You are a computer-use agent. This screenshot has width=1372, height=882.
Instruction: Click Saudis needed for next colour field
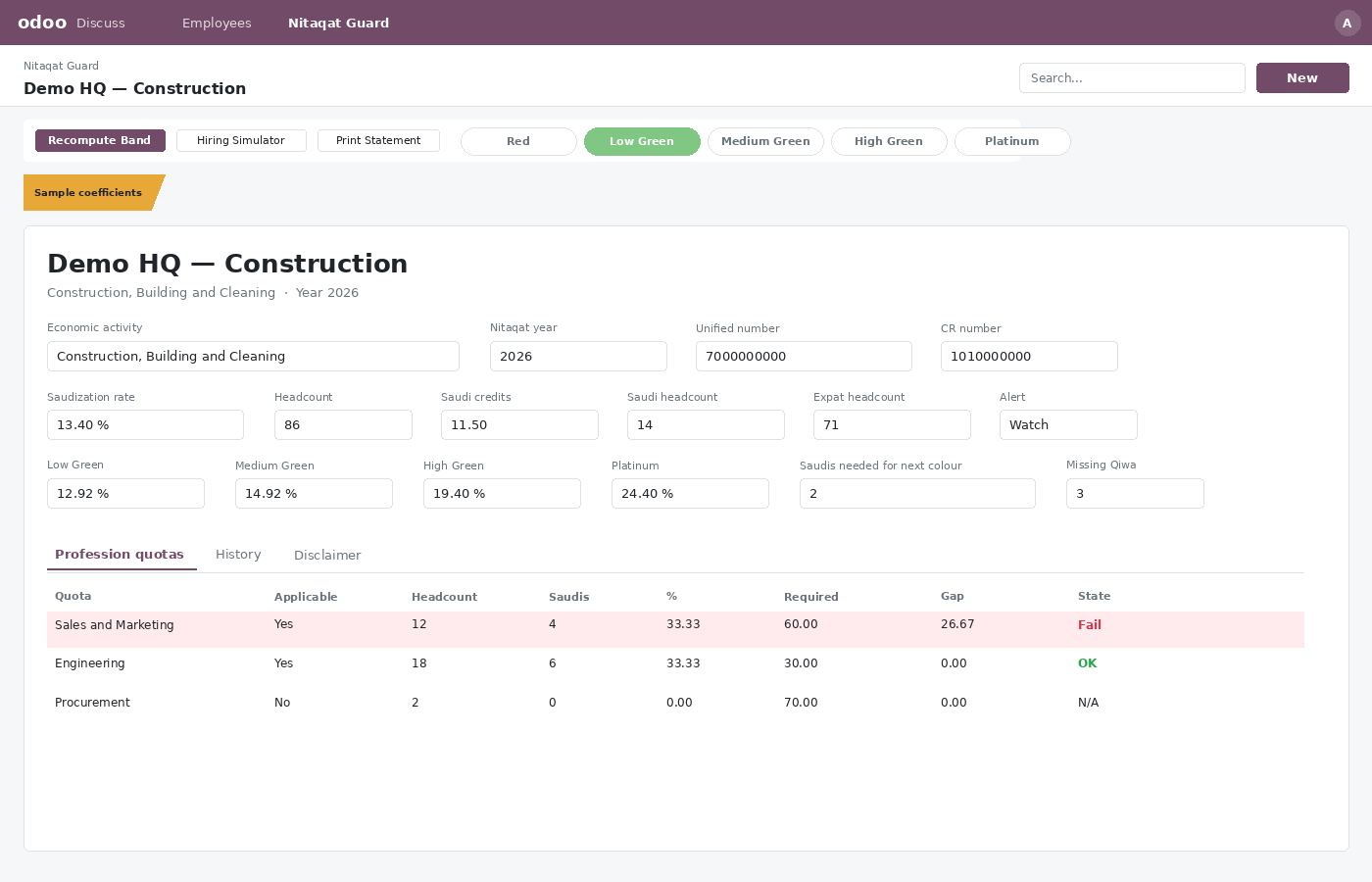917,493
